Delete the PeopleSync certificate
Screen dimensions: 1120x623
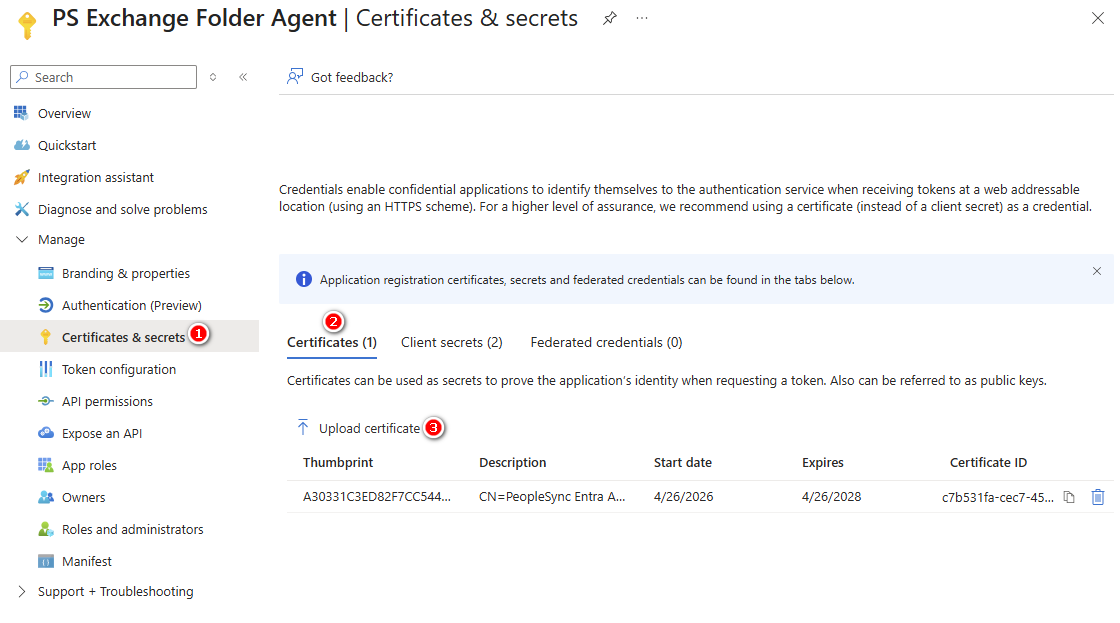tap(1098, 497)
